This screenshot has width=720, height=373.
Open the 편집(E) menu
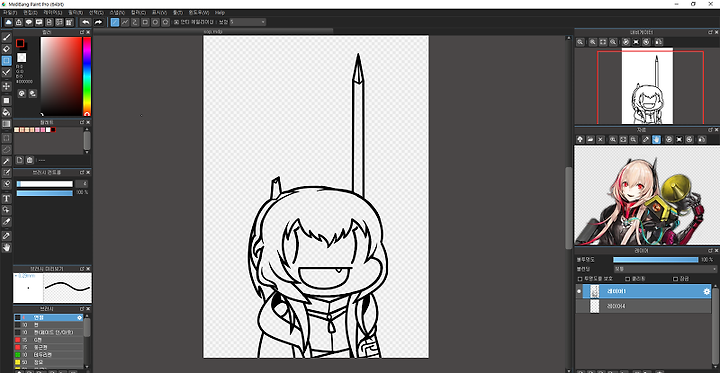(30, 12)
